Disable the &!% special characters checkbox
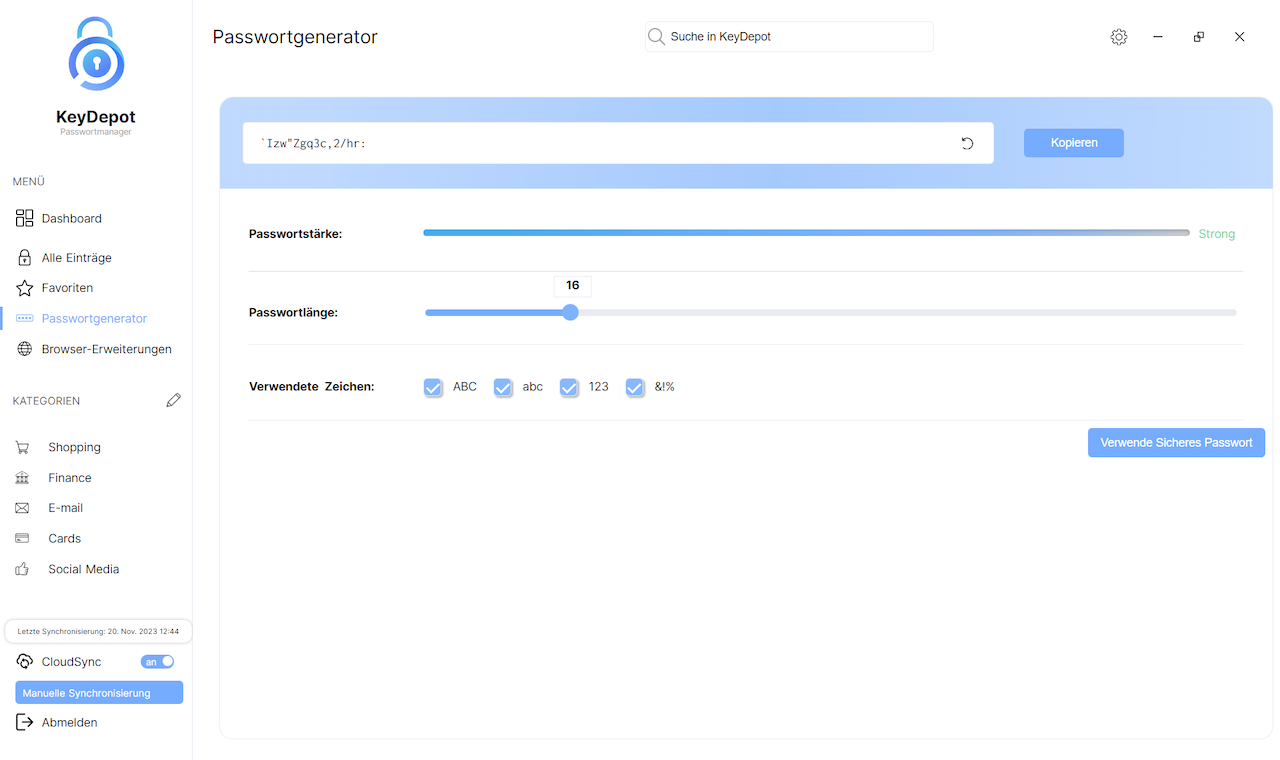 pyautogui.click(x=635, y=387)
